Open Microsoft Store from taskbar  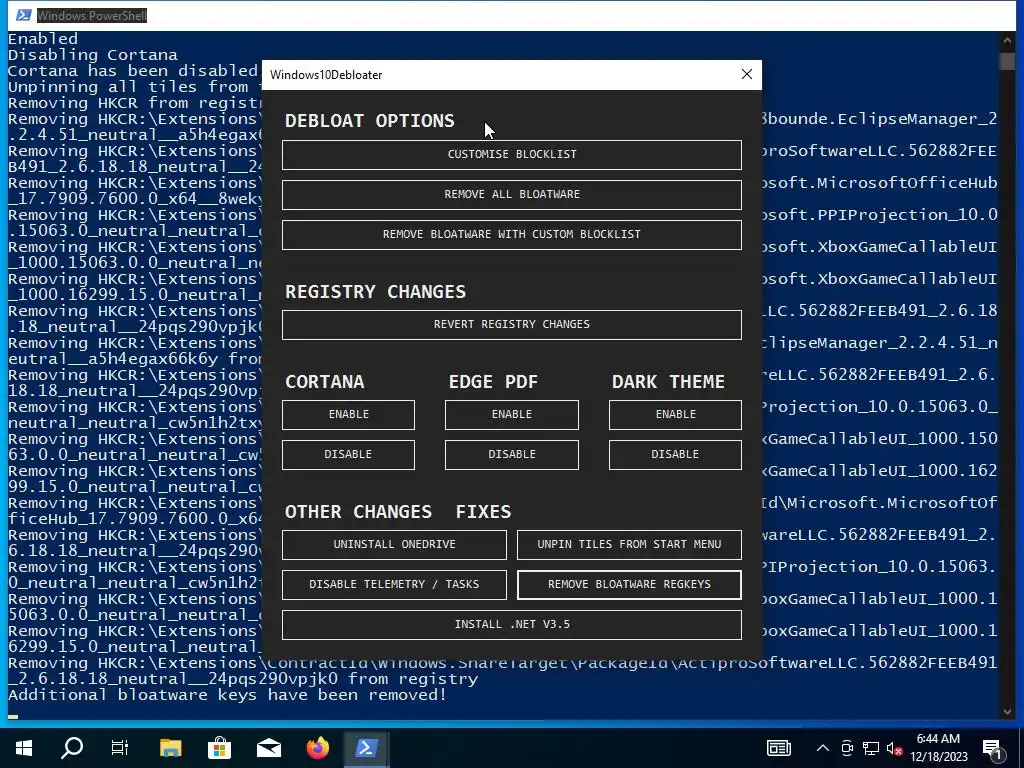[219, 748]
